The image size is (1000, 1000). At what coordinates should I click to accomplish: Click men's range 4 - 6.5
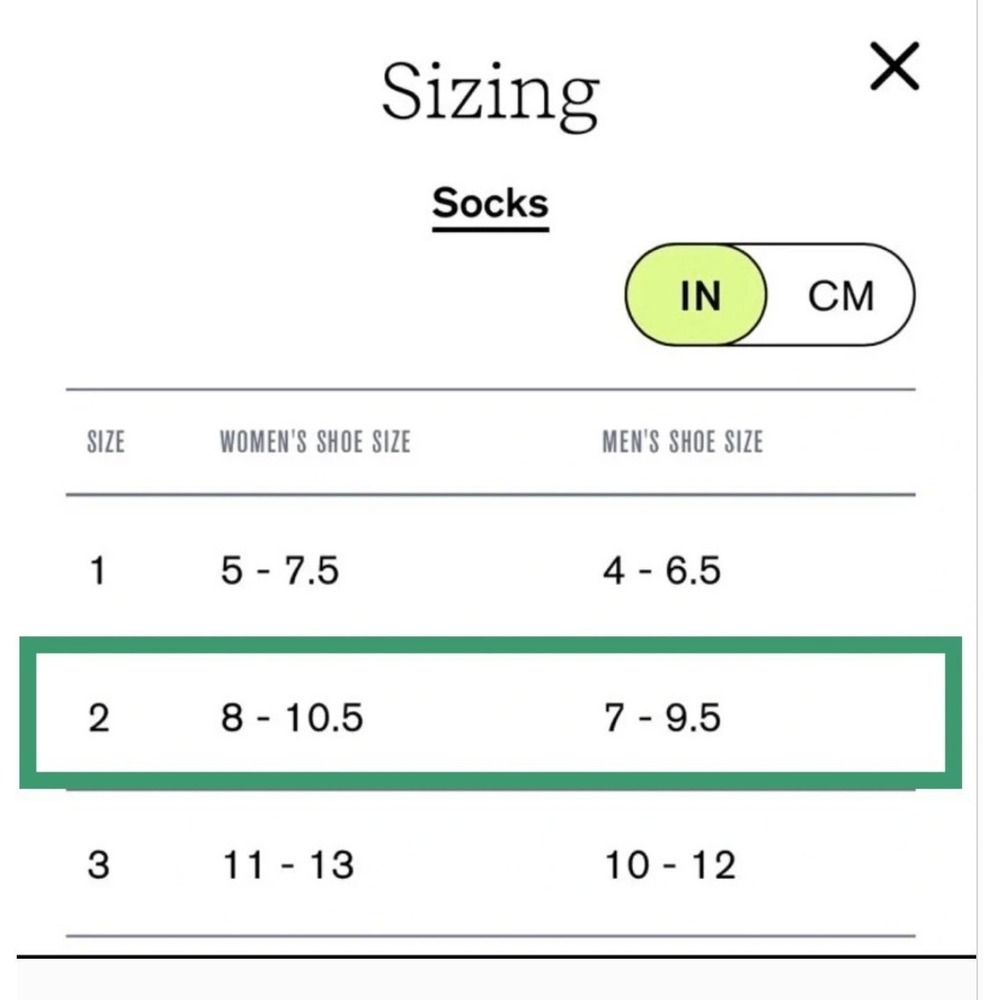(x=662, y=570)
